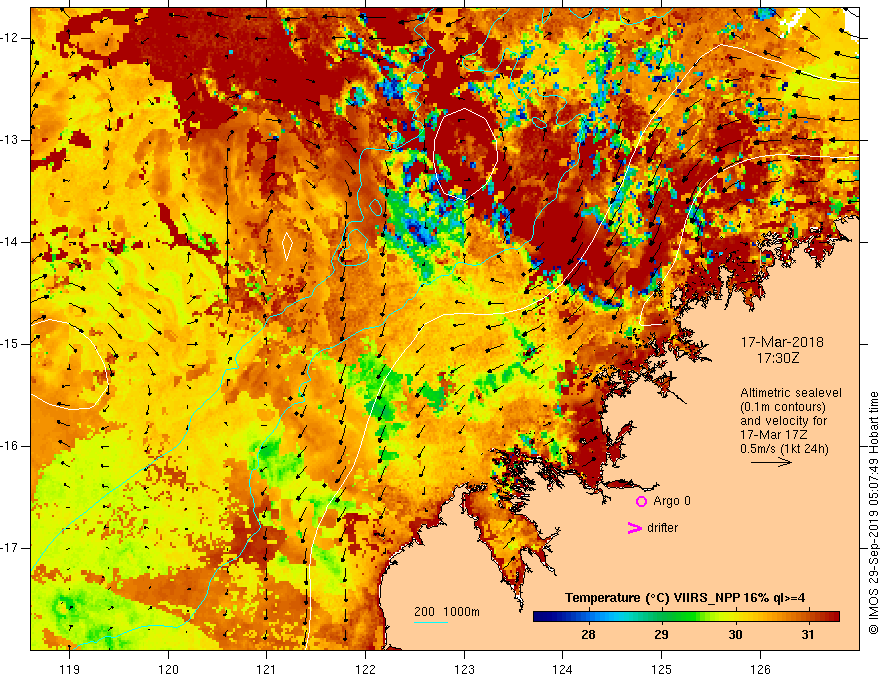This screenshot has width=880, height=680.
Task: Click longitude label 122 on bottom axis
Action: pyautogui.click(x=365, y=669)
